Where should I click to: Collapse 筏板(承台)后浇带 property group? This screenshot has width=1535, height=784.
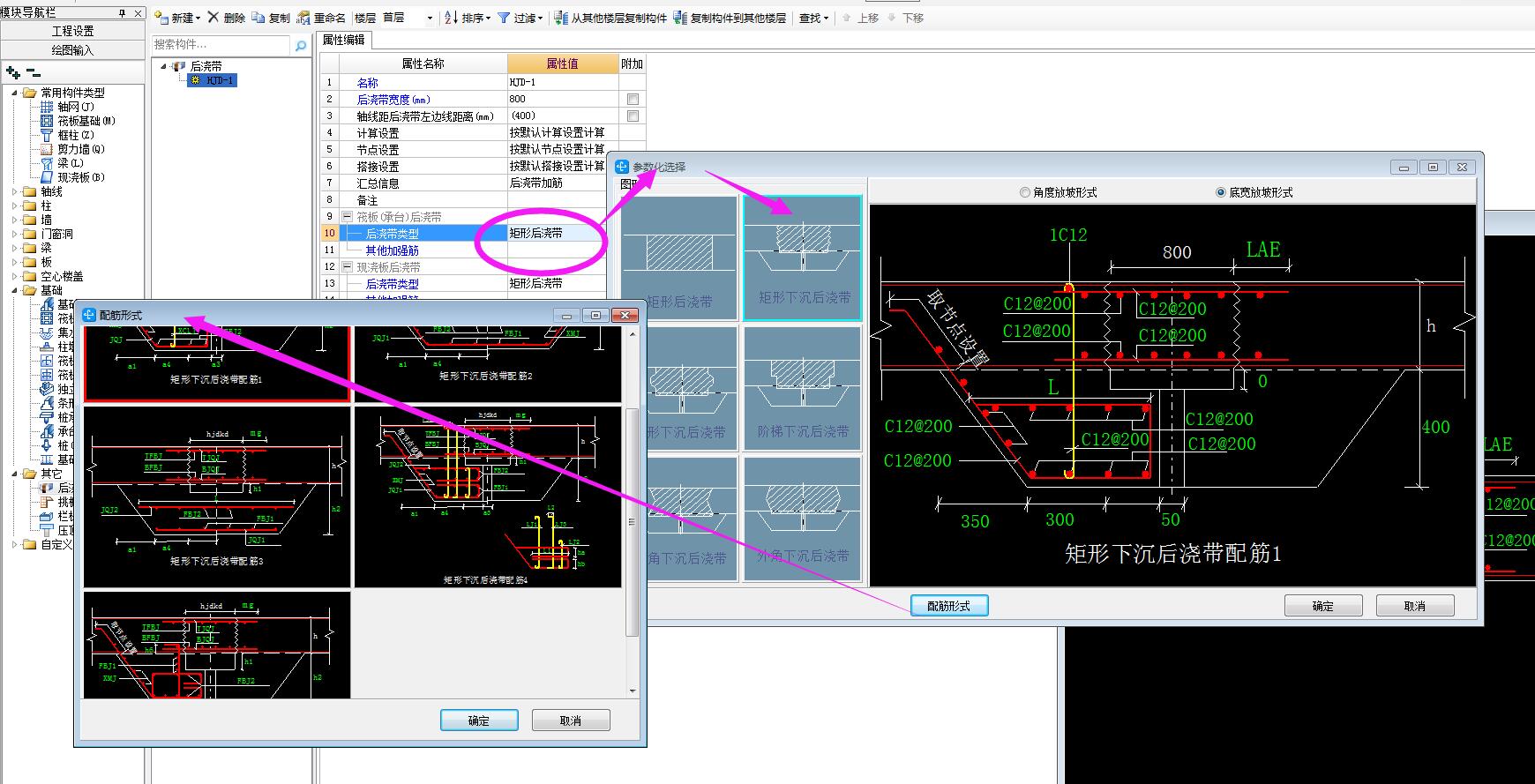coord(348,216)
